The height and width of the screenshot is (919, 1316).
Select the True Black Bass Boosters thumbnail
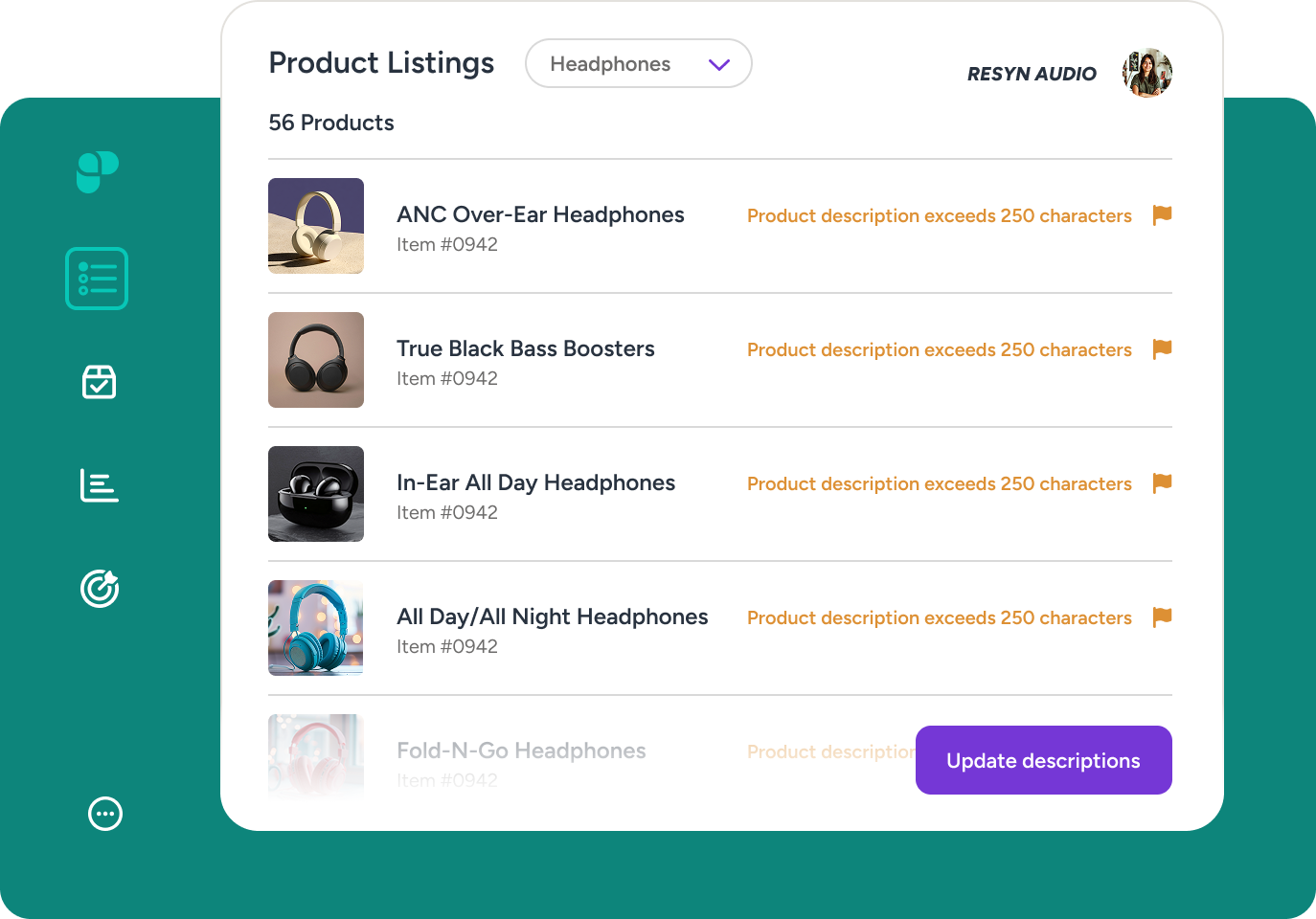(x=316, y=360)
